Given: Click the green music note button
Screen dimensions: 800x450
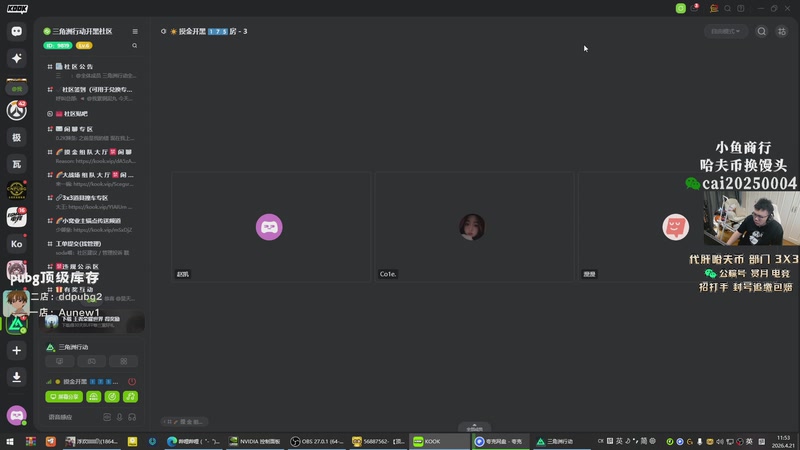Looking at the screenshot, I should [130, 396].
